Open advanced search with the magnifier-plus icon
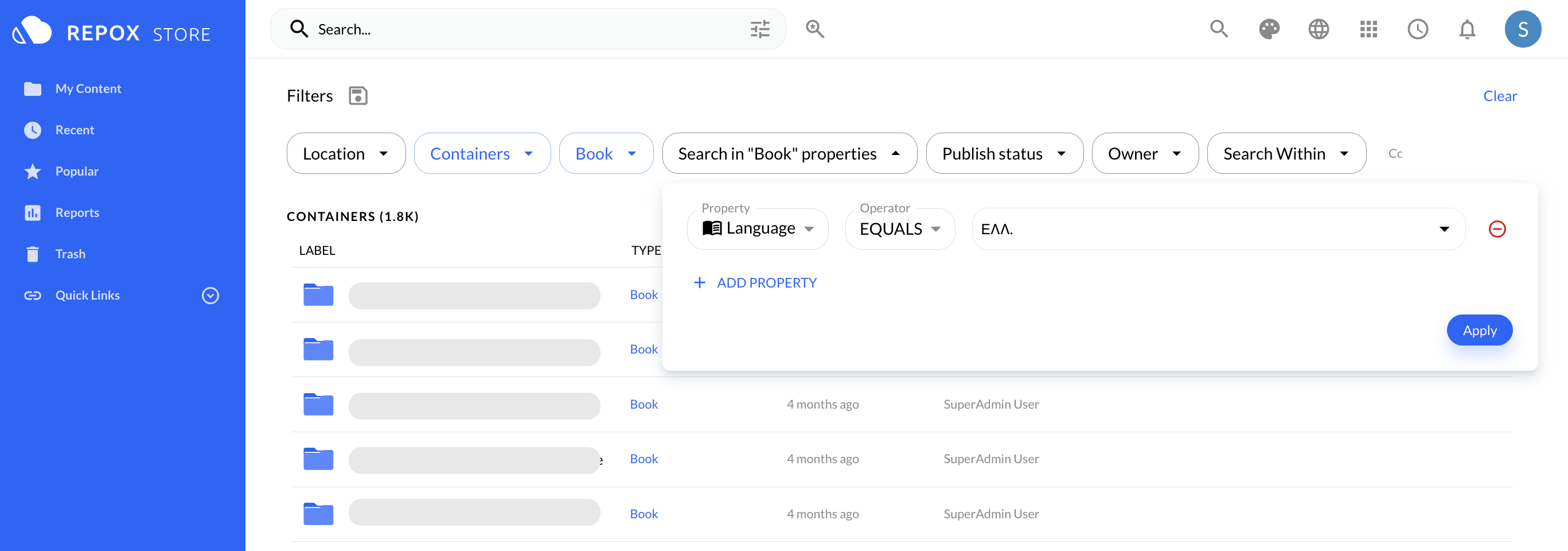This screenshot has width=1568, height=551. coord(814,29)
